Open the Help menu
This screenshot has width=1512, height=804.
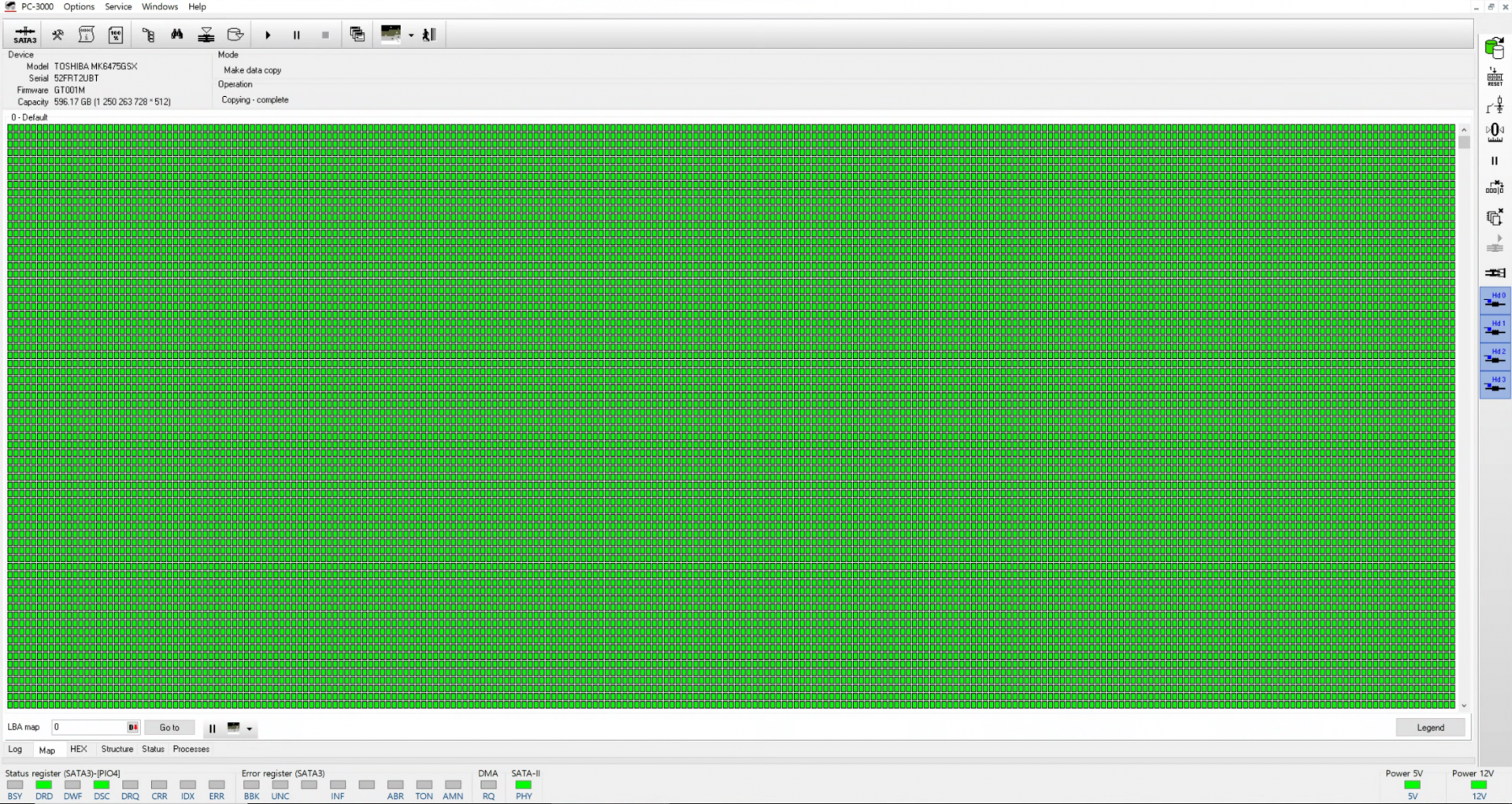coord(197,7)
